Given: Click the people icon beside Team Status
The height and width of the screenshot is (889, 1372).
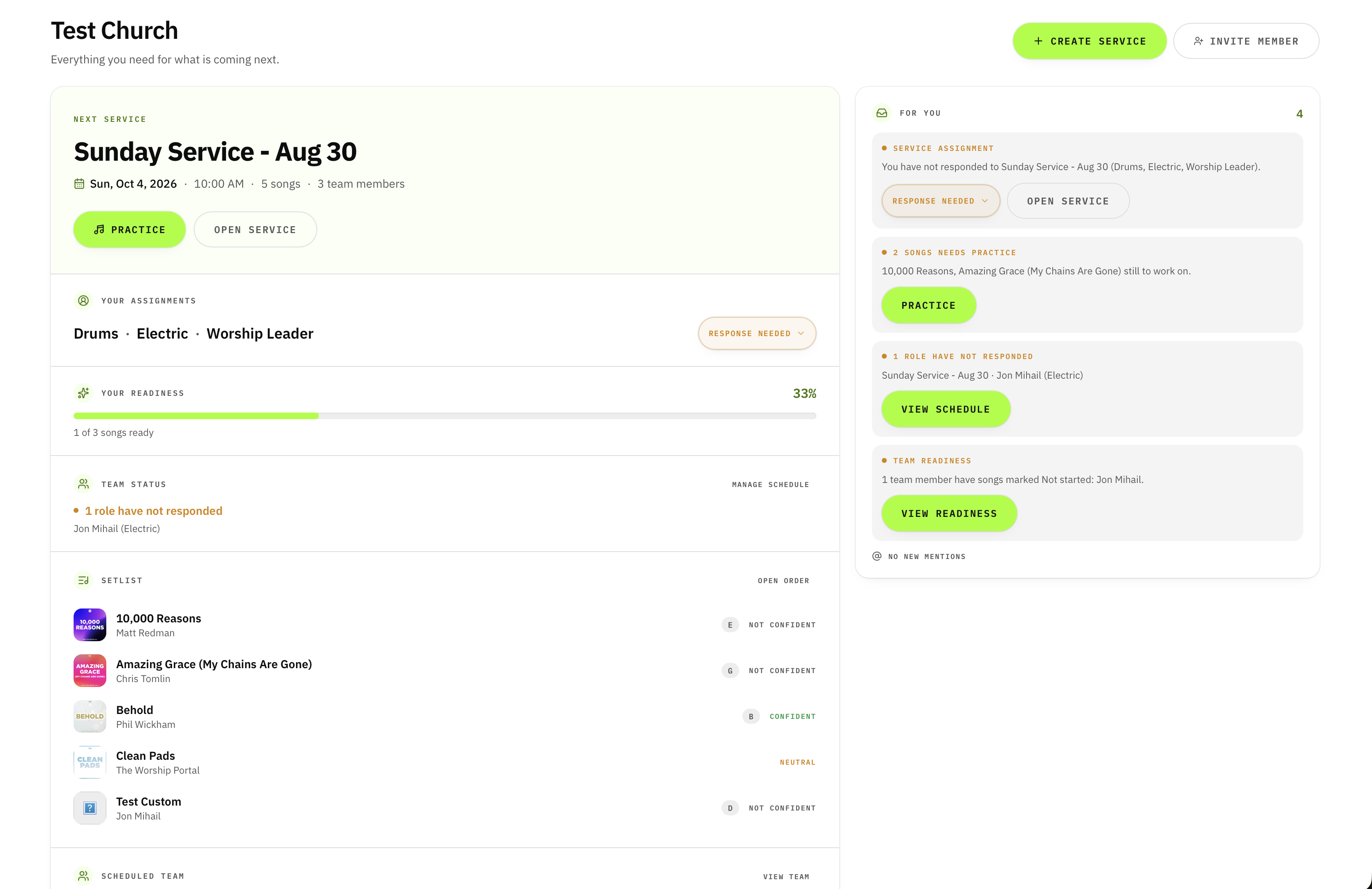Looking at the screenshot, I should 83,484.
